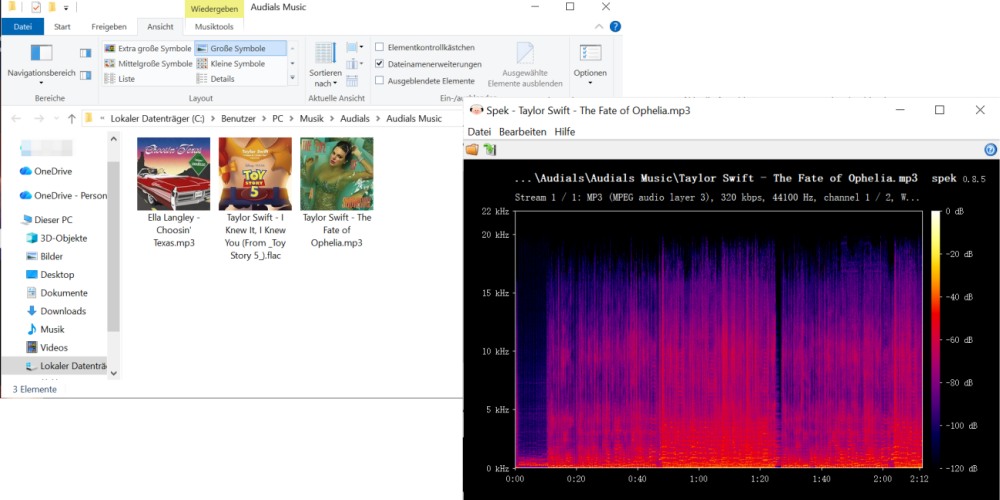Click Benutzer in address bar
The image size is (1000, 500).
coord(239,119)
